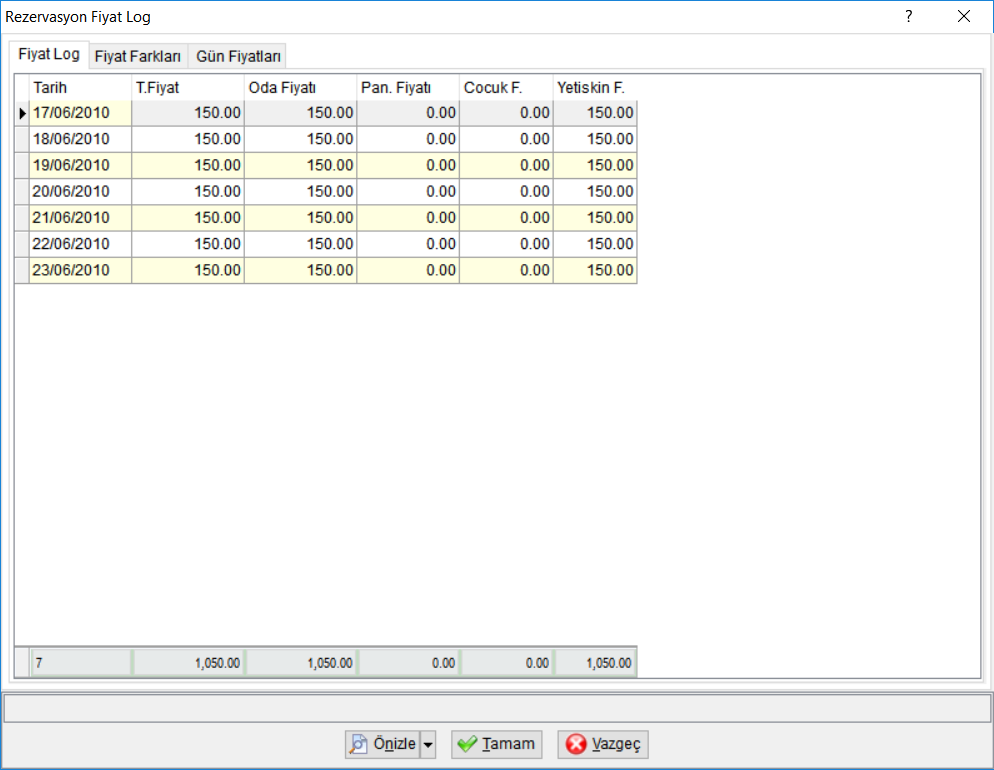Click Cocuk F. cell in the 18/06/2010 row
Viewport: 994px width, 770px height.
point(507,139)
